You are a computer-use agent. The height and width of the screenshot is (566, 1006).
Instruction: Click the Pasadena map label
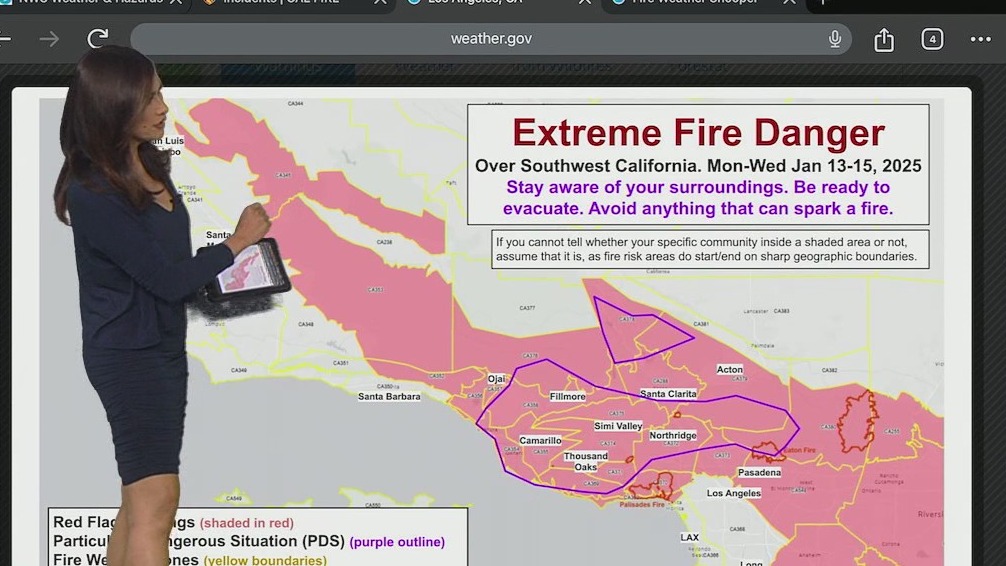click(x=759, y=472)
